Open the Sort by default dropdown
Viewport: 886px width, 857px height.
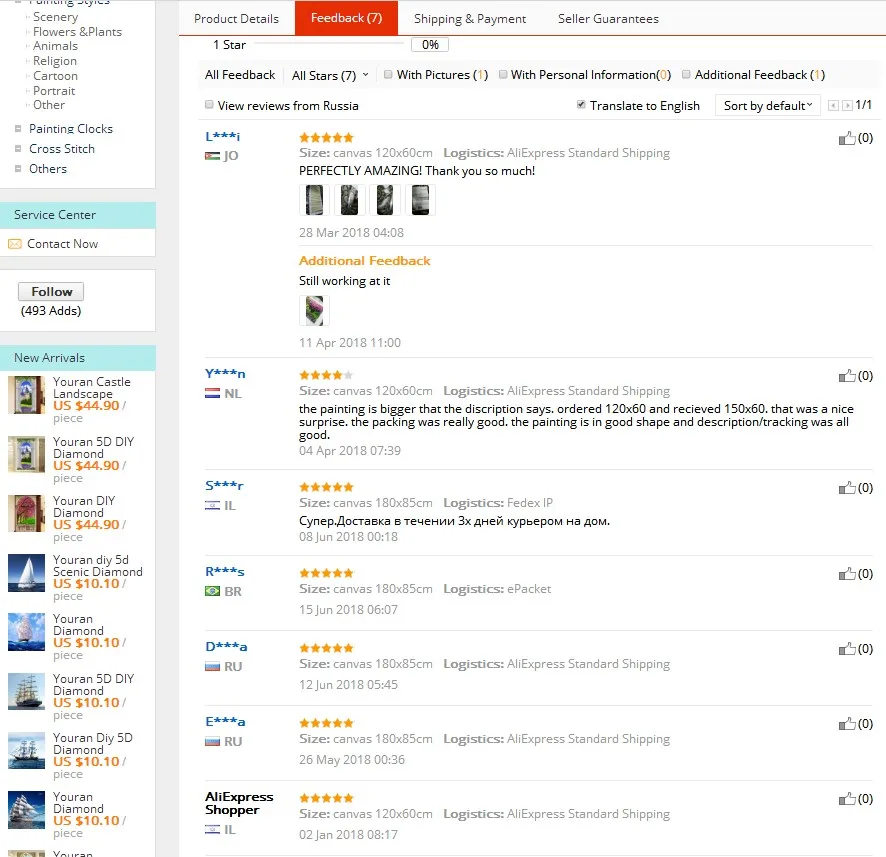(767, 106)
